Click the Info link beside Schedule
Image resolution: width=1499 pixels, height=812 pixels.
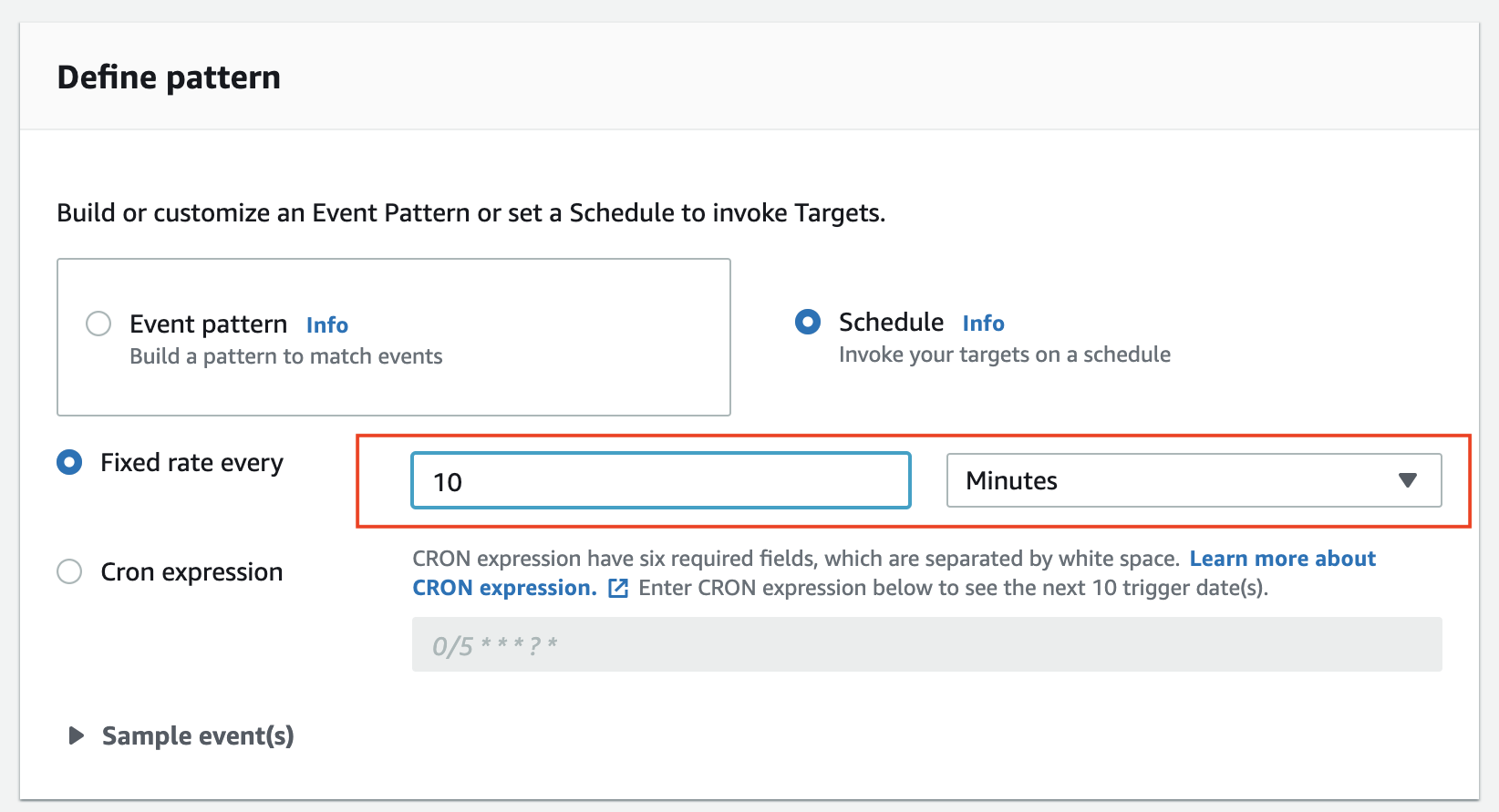(983, 323)
